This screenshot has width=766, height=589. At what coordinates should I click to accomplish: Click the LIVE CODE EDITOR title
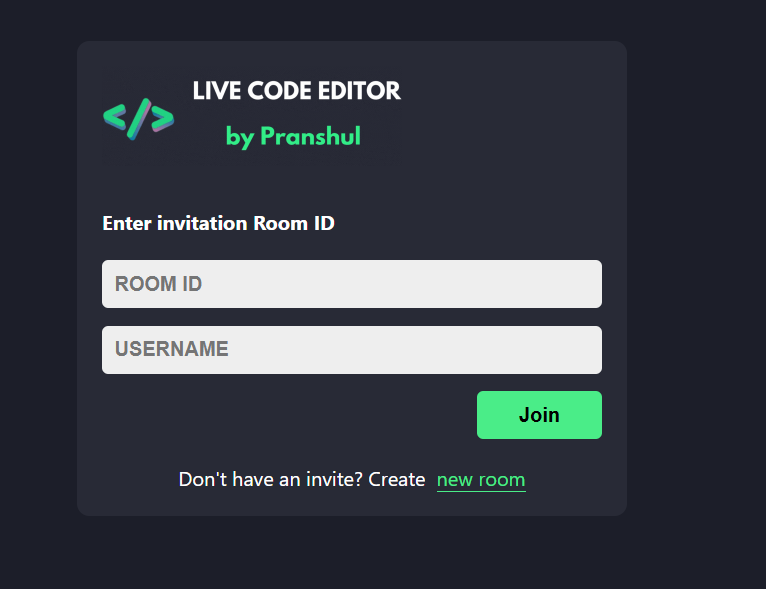coord(297,91)
